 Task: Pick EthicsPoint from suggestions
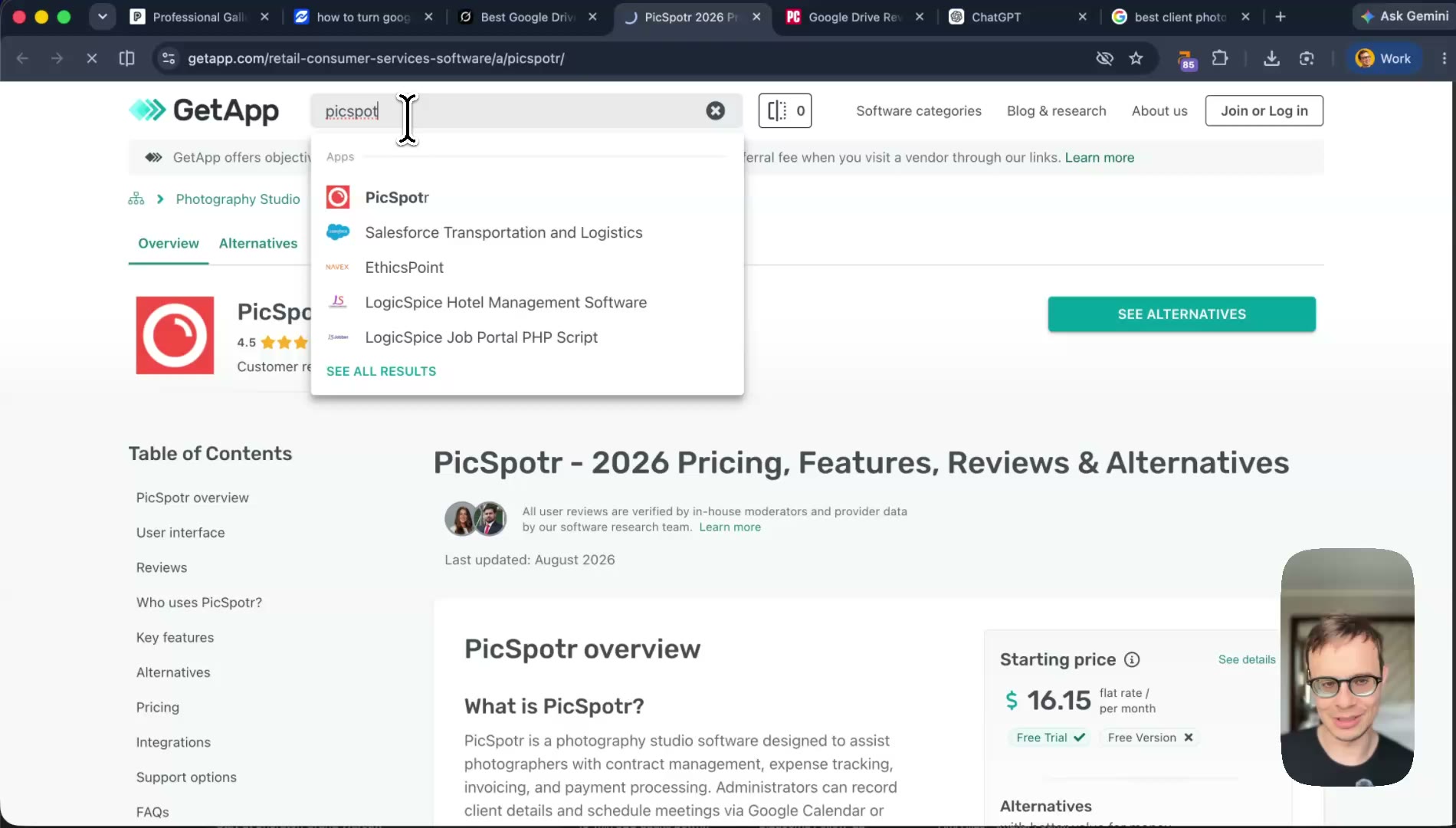click(404, 268)
